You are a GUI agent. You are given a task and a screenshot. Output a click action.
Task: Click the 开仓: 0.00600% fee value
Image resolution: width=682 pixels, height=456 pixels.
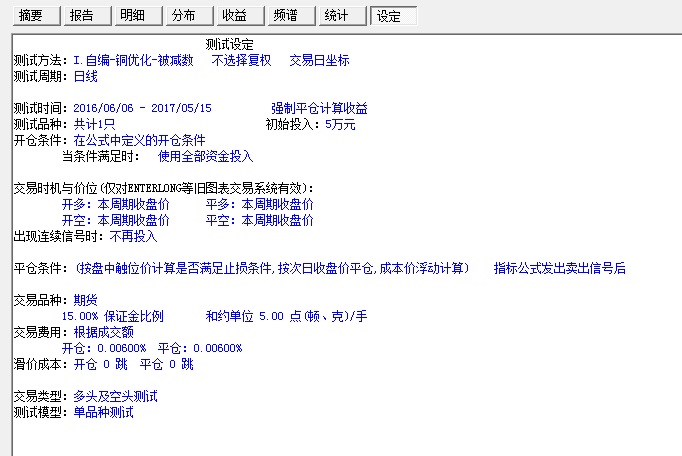(104, 348)
